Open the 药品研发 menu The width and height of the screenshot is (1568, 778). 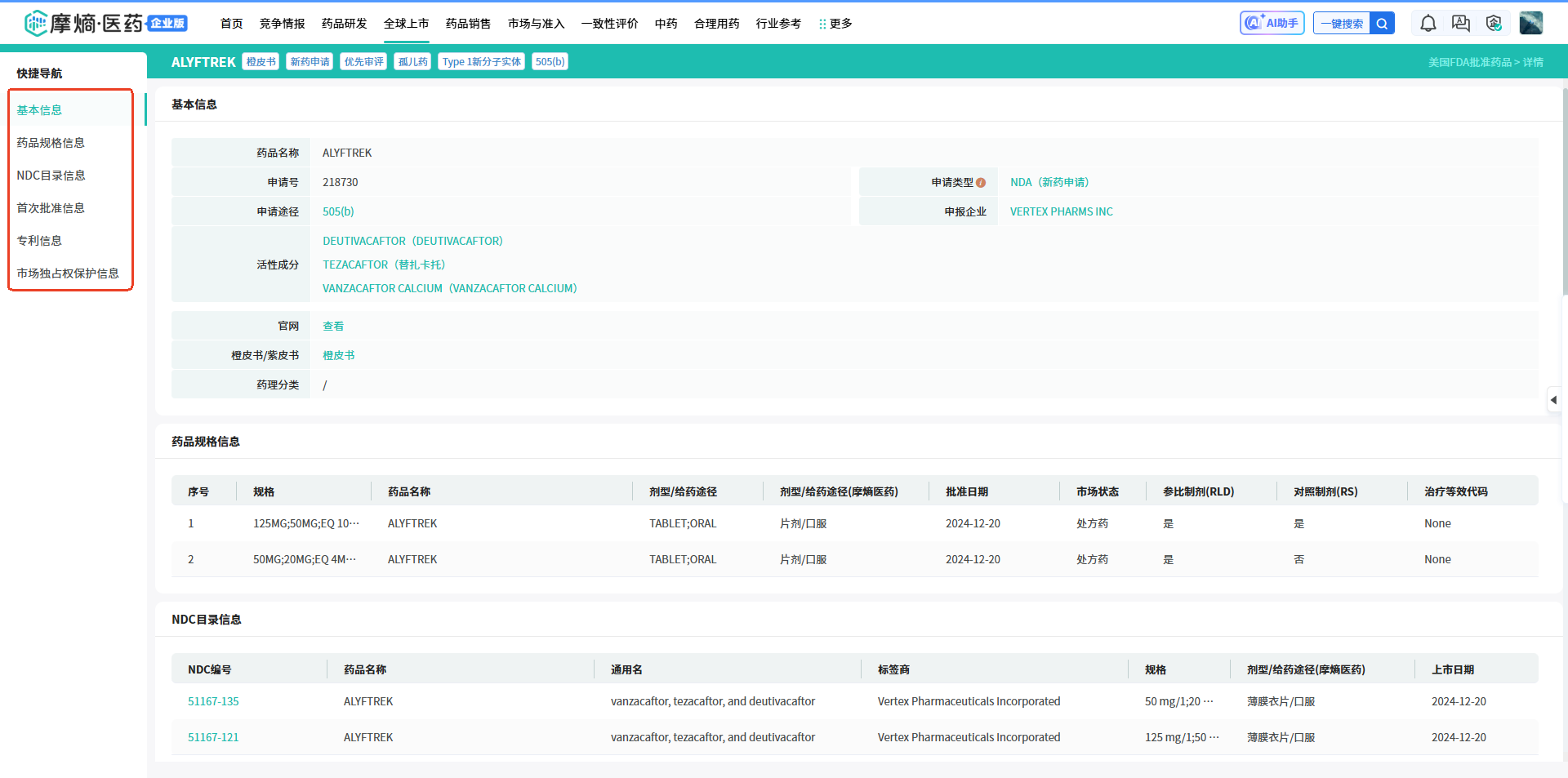345,24
